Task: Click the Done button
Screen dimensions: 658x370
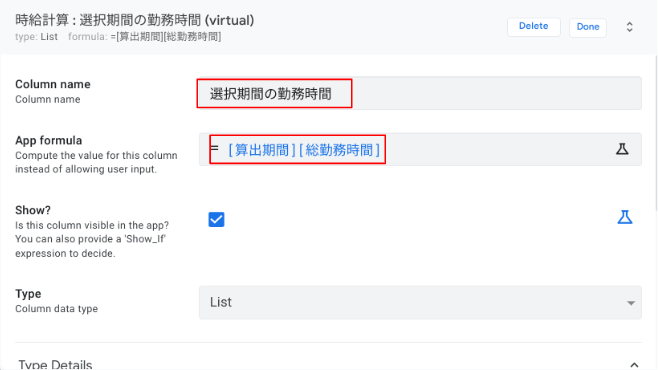Action: [x=588, y=27]
